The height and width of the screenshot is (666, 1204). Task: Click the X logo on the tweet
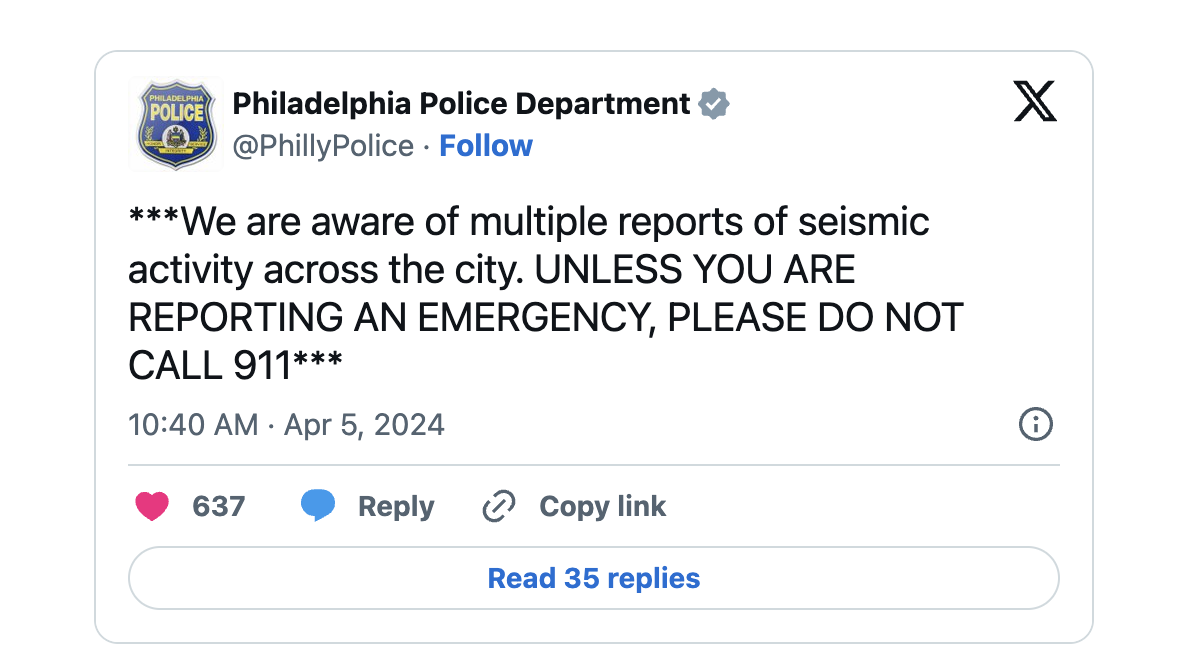coord(1035,102)
